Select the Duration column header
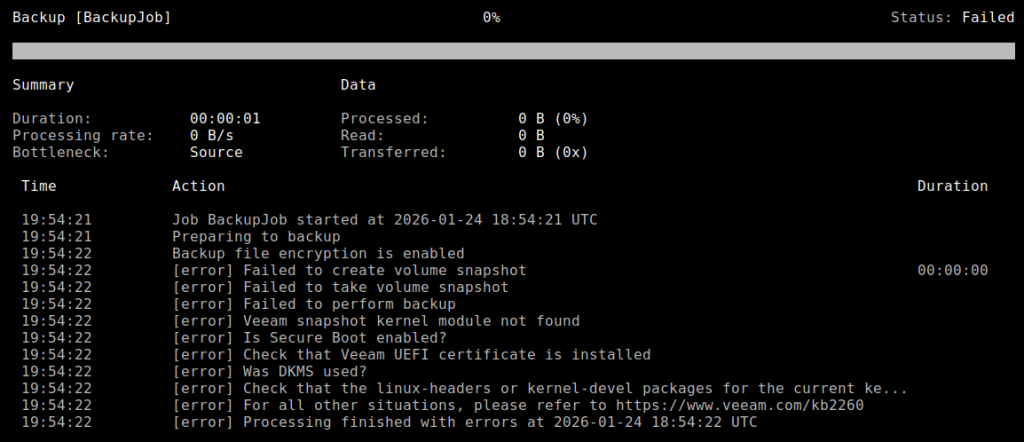This screenshot has width=1024, height=442. click(x=952, y=186)
